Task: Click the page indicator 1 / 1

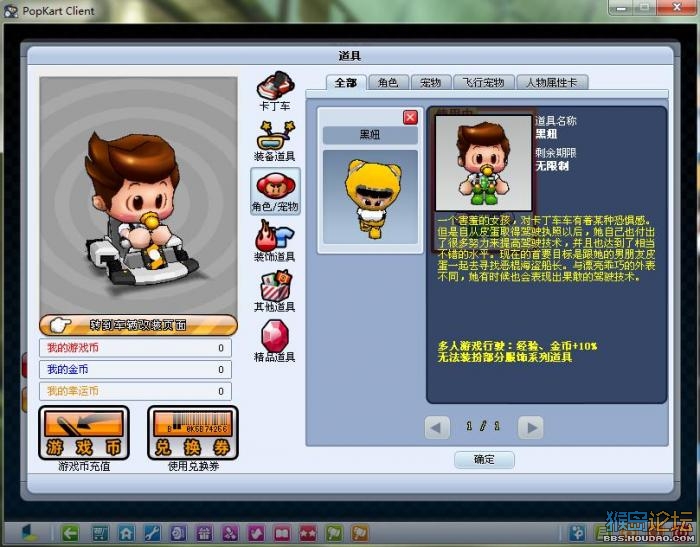Action: 483,426
